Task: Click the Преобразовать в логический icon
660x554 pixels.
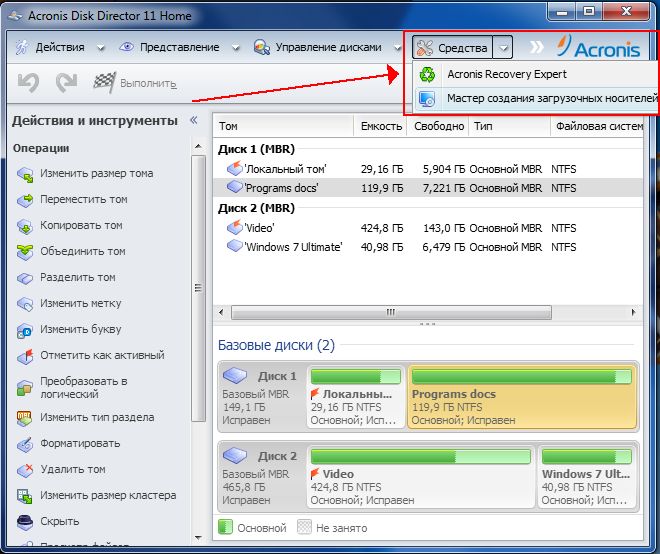Action: click(25, 388)
